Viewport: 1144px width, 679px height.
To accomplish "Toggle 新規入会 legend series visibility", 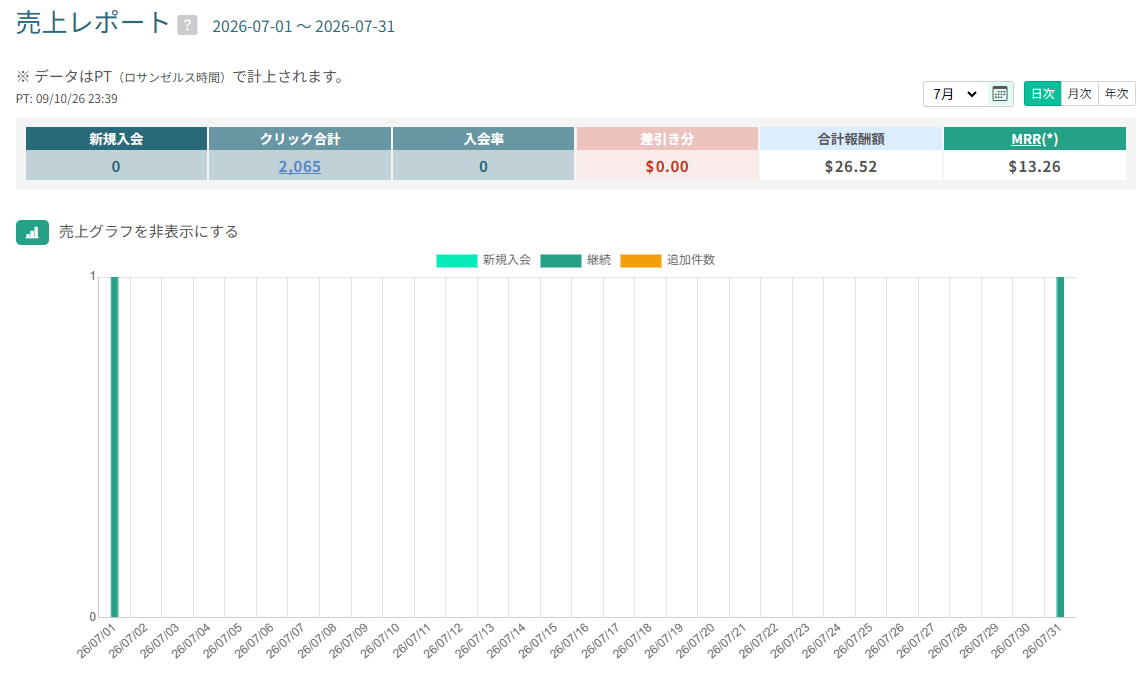I will [x=483, y=260].
